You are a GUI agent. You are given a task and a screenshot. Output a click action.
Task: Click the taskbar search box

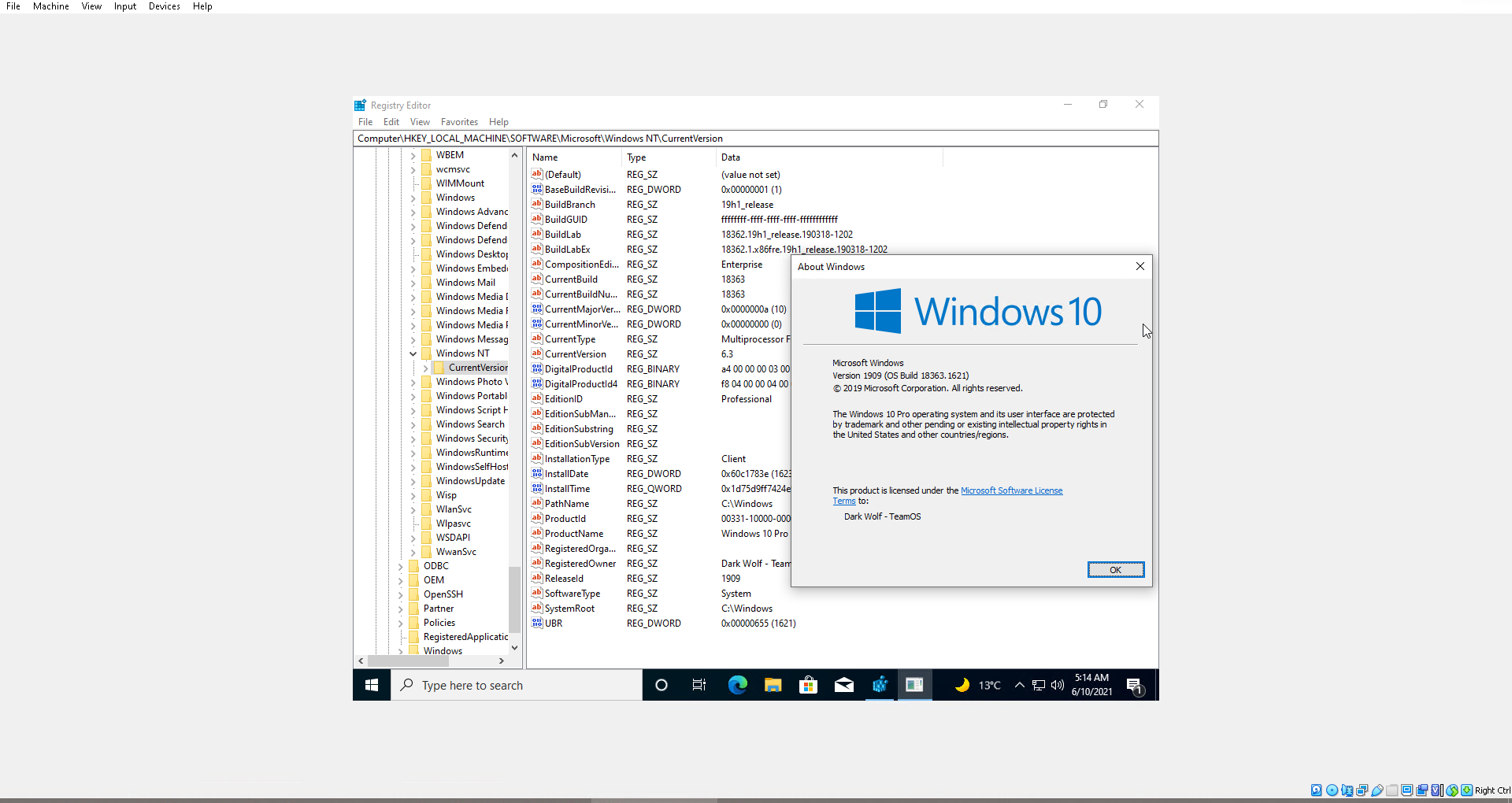pos(517,685)
